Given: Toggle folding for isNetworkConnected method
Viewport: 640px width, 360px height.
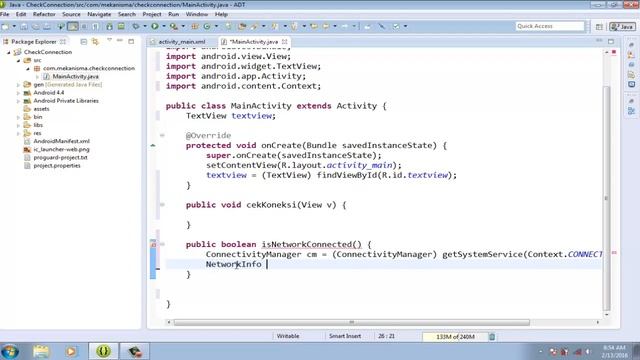Looking at the screenshot, I should click(x=162, y=244).
